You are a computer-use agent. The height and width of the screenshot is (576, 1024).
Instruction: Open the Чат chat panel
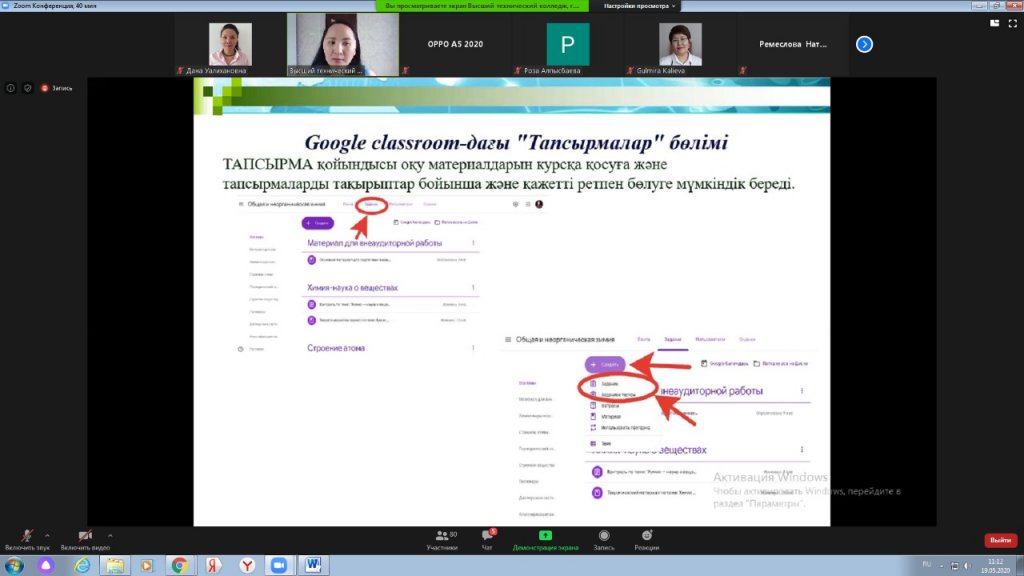[487, 540]
